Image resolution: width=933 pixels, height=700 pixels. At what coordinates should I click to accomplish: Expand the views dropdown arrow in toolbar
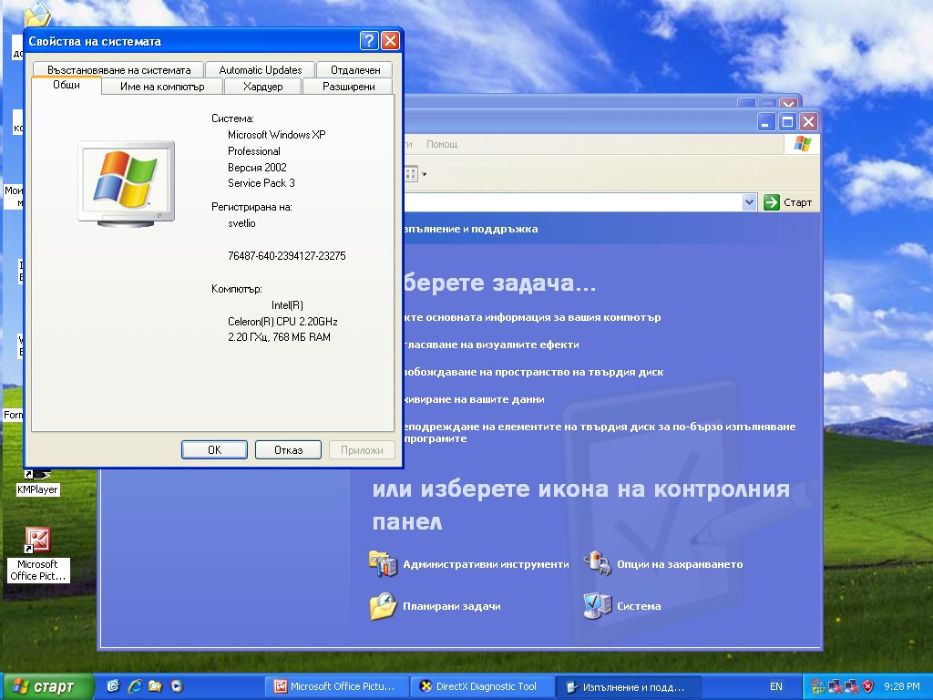[x=424, y=174]
